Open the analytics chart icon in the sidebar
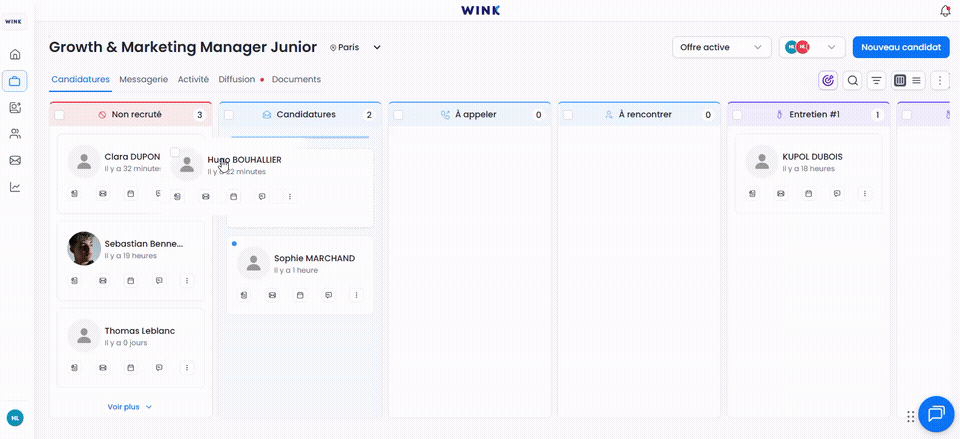 (x=15, y=187)
